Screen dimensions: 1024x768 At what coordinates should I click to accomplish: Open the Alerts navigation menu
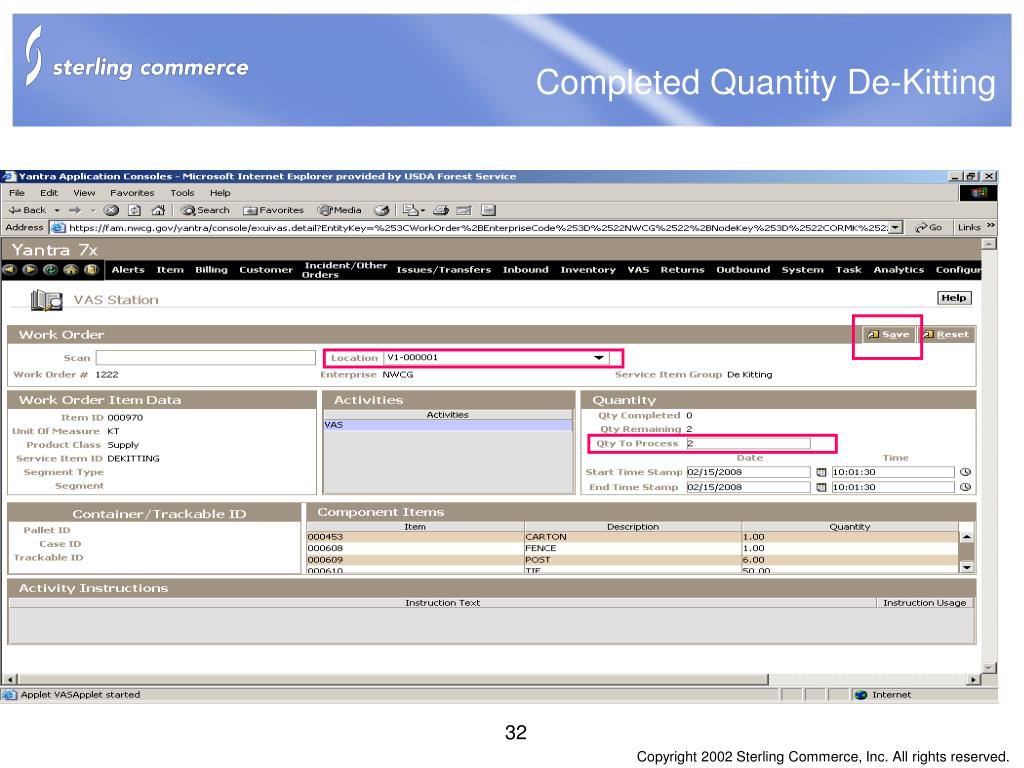(x=128, y=270)
